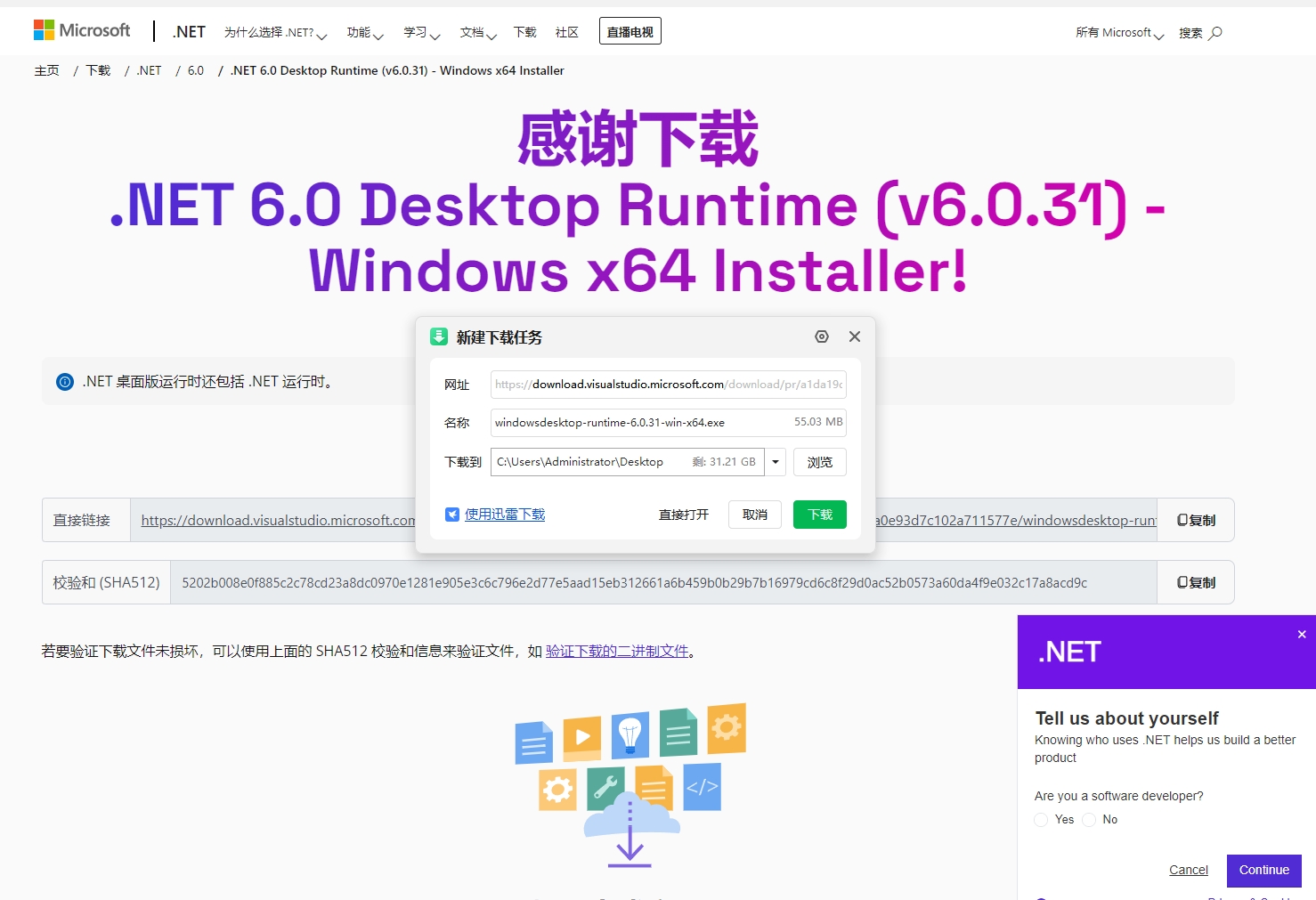
Task: Click Cancel in .NET survey
Action: [x=1189, y=870]
